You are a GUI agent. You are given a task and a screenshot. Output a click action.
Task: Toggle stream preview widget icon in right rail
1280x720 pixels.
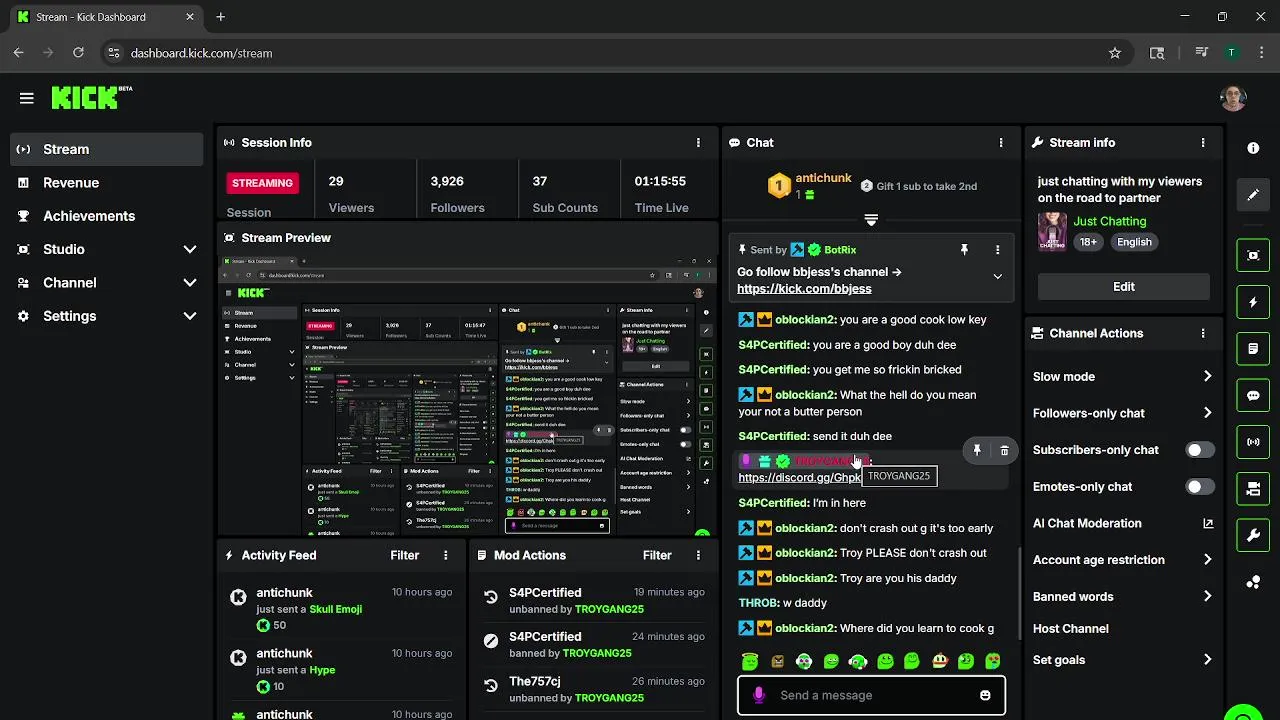pyautogui.click(x=1253, y=255)
